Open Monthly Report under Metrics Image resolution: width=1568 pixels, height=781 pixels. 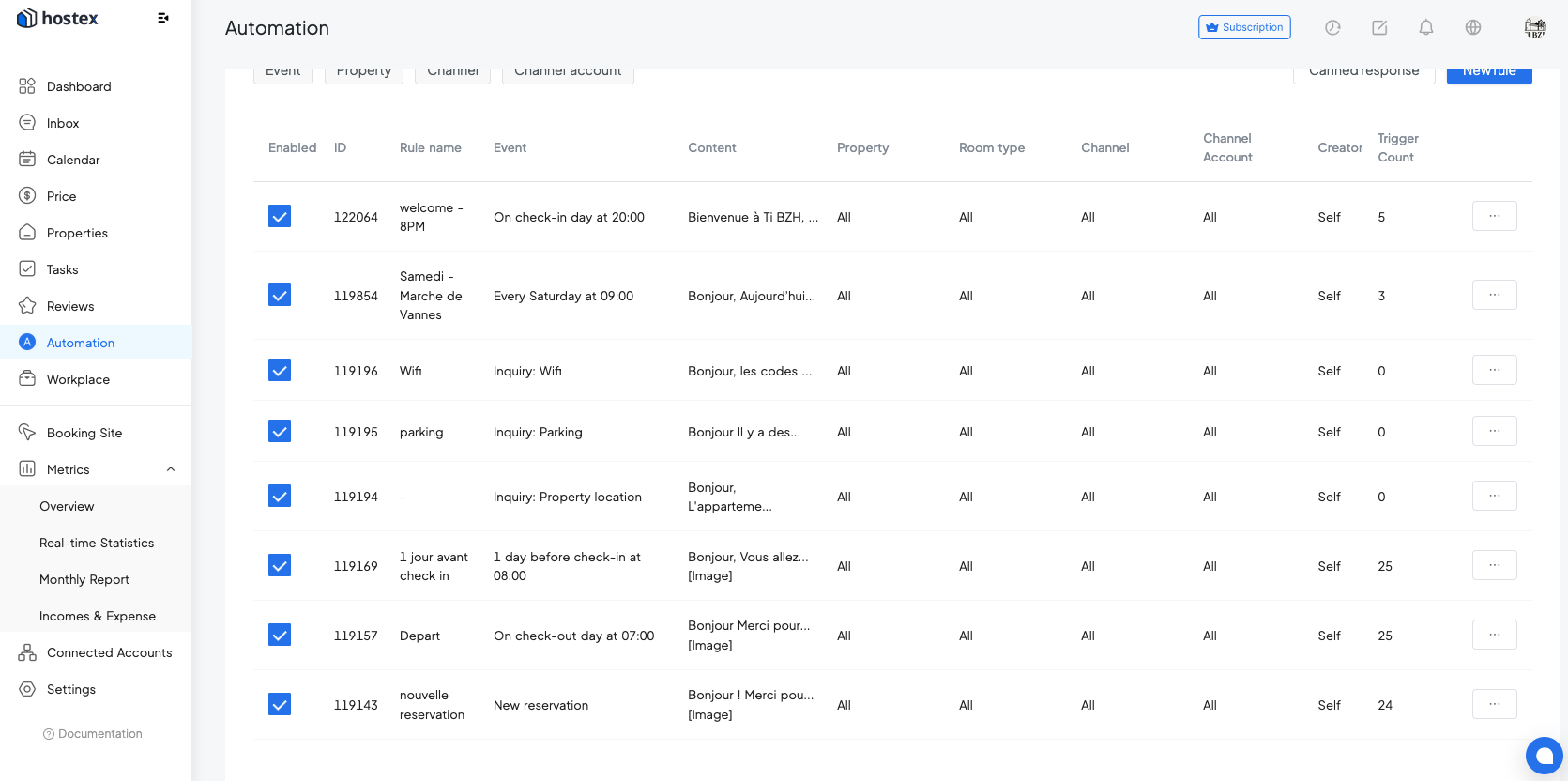tap(84, 579)
